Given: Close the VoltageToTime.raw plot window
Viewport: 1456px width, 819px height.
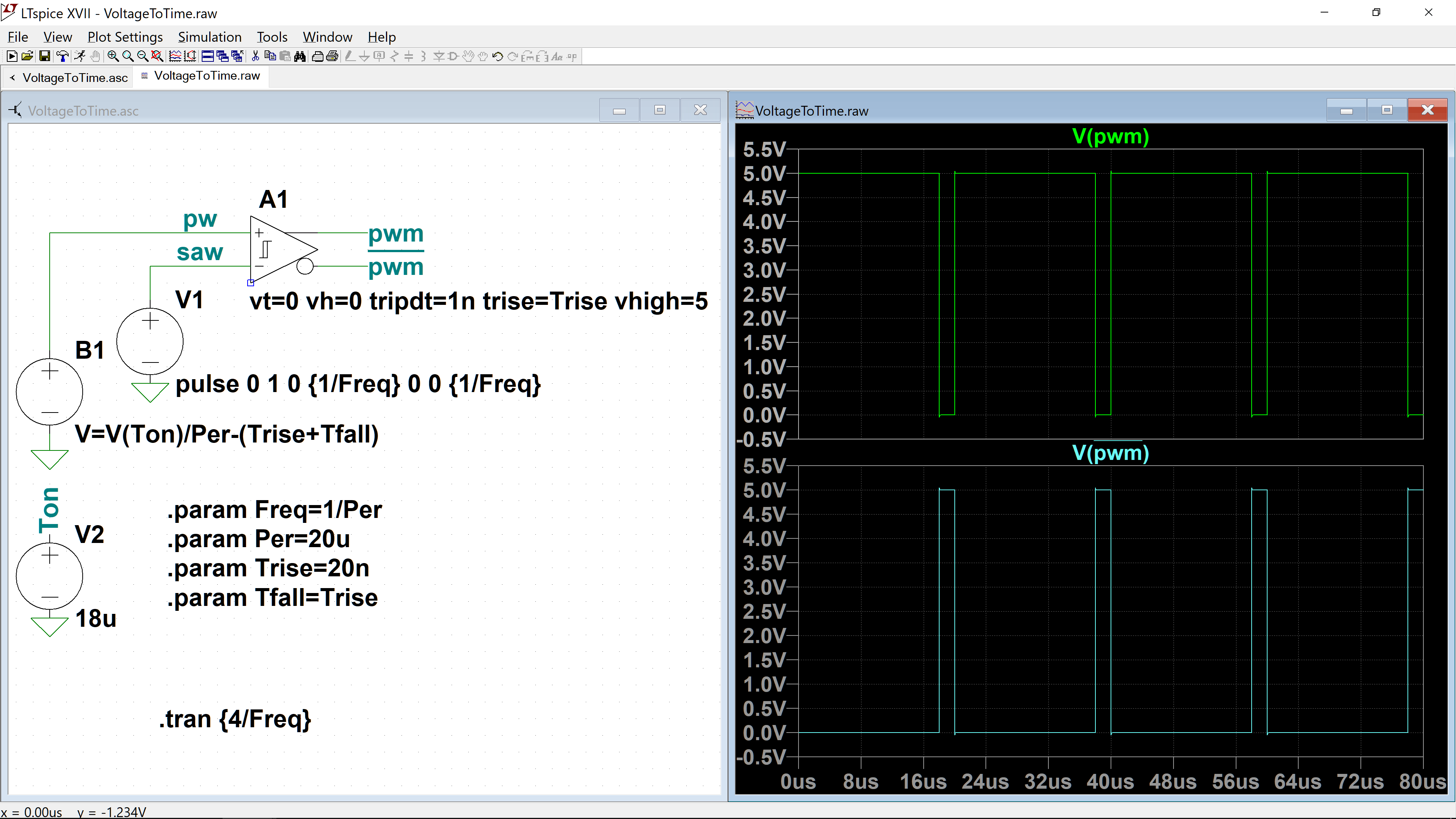Looking at the screenshot, I should click(1428, 110).
